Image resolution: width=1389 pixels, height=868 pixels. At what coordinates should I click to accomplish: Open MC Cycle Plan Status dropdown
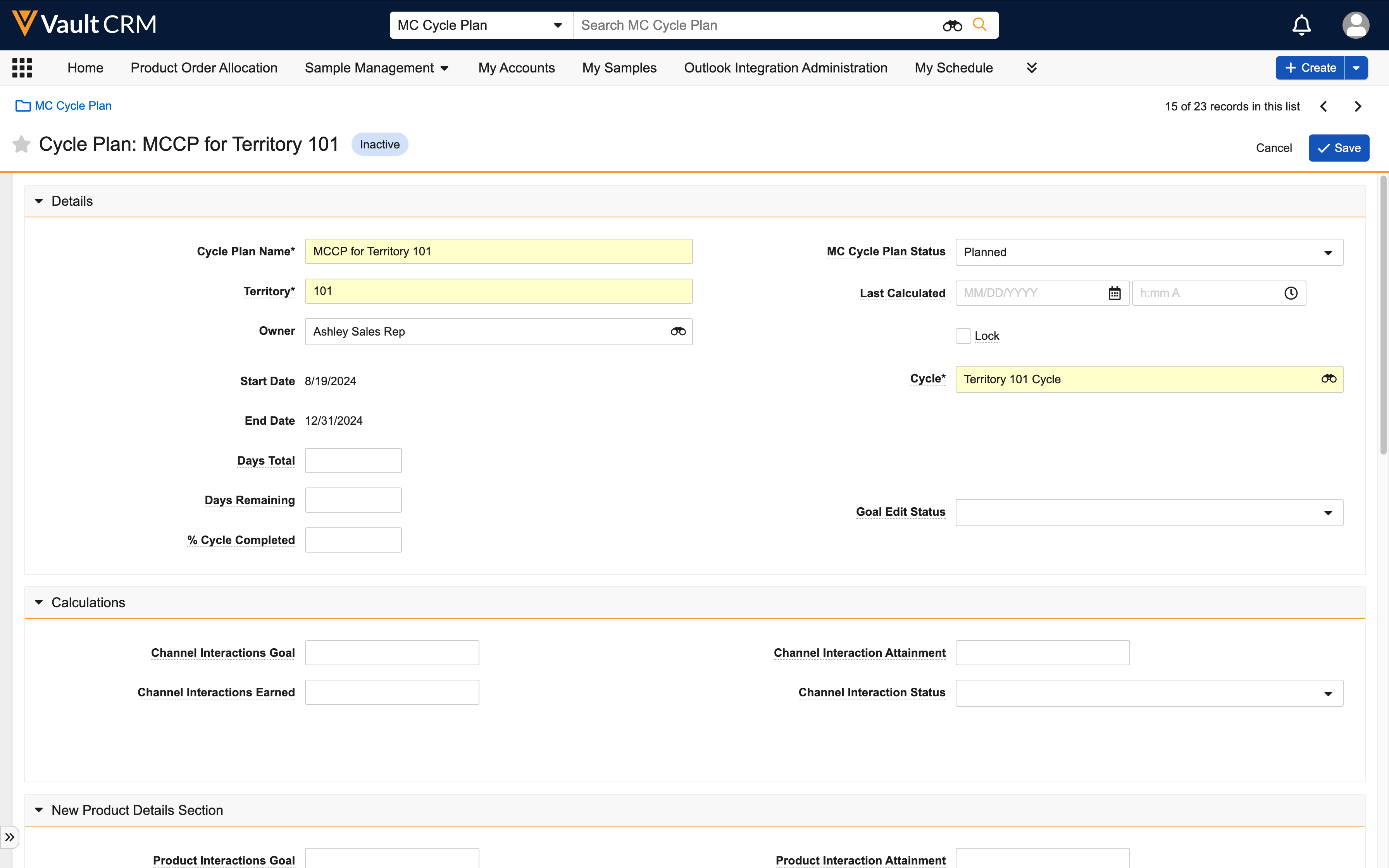(1149, 252)
